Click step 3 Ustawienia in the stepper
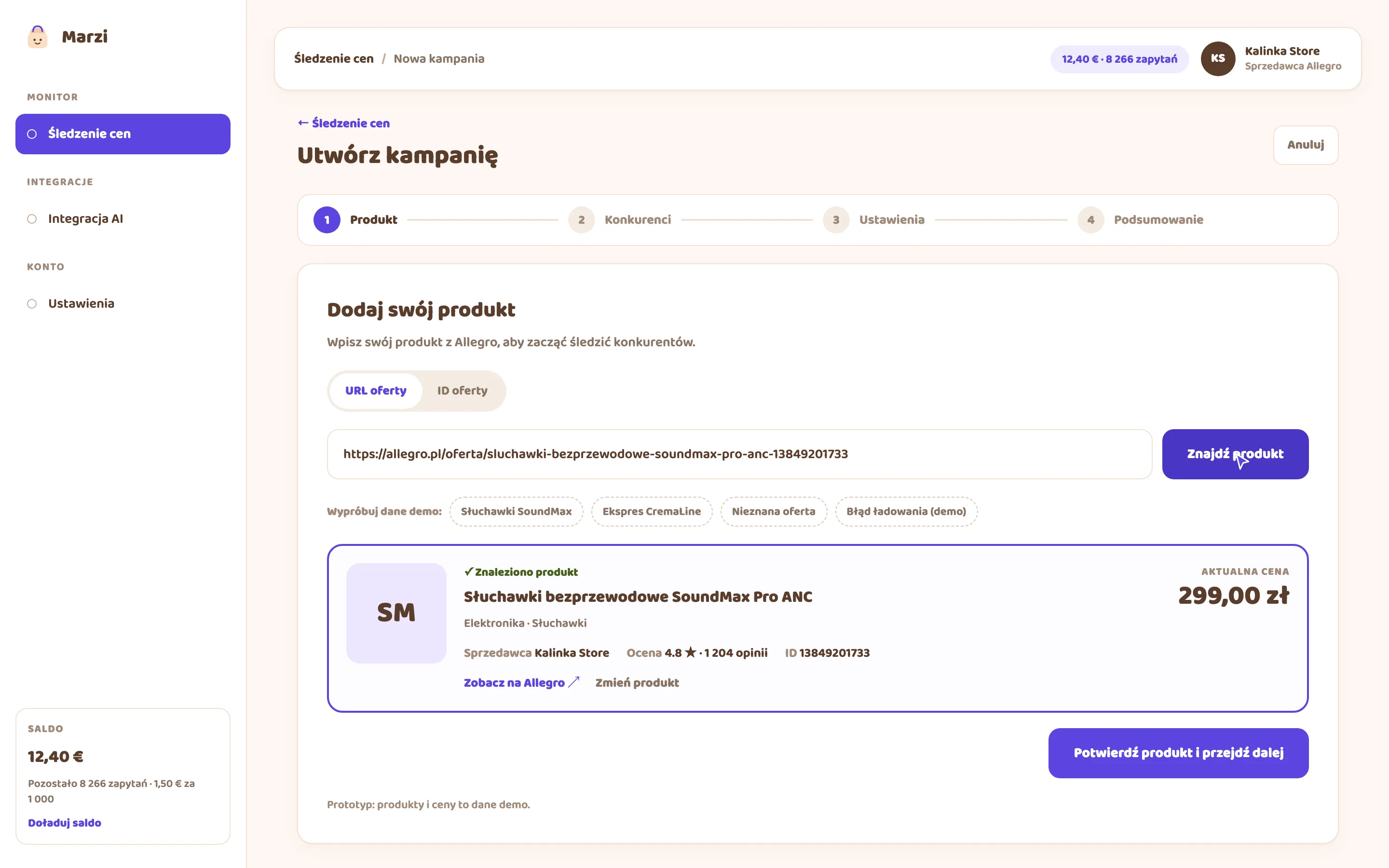The image size is (1389, 868). (873, 220)
